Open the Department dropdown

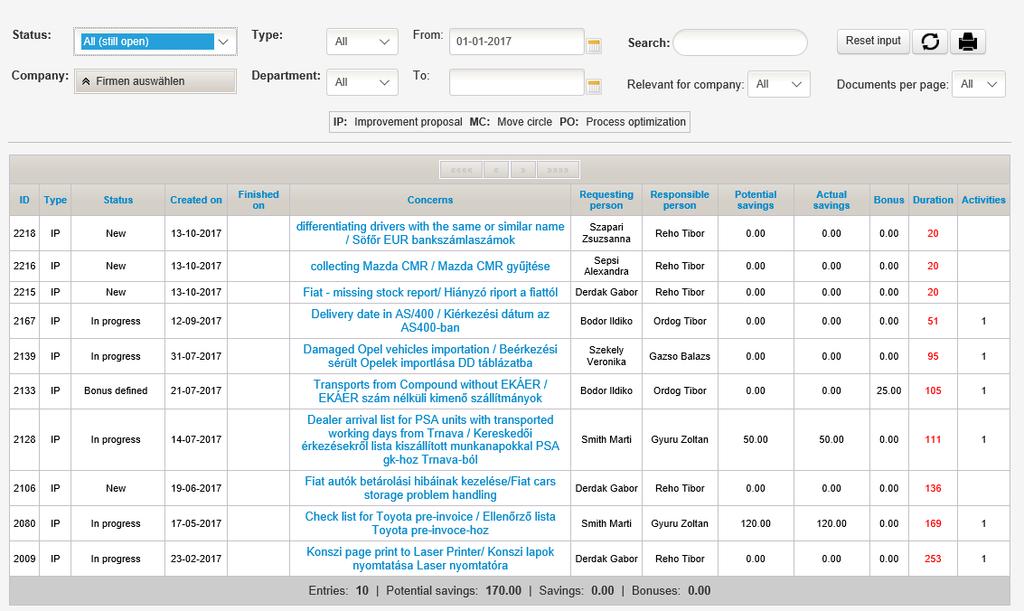pyautogui.click(x=362, y=82)
